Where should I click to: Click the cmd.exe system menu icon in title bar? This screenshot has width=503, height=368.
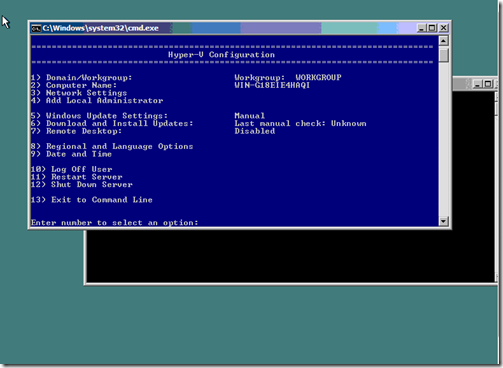tap(36, 28)
